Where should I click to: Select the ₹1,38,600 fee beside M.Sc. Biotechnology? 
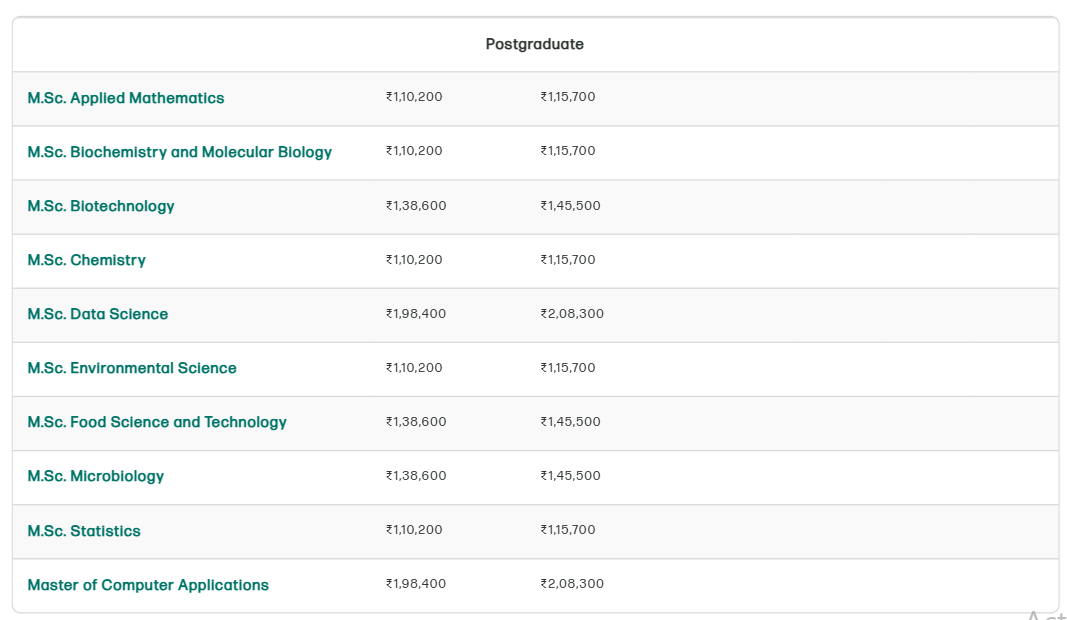pyautogui.click(x=414, y=206)
